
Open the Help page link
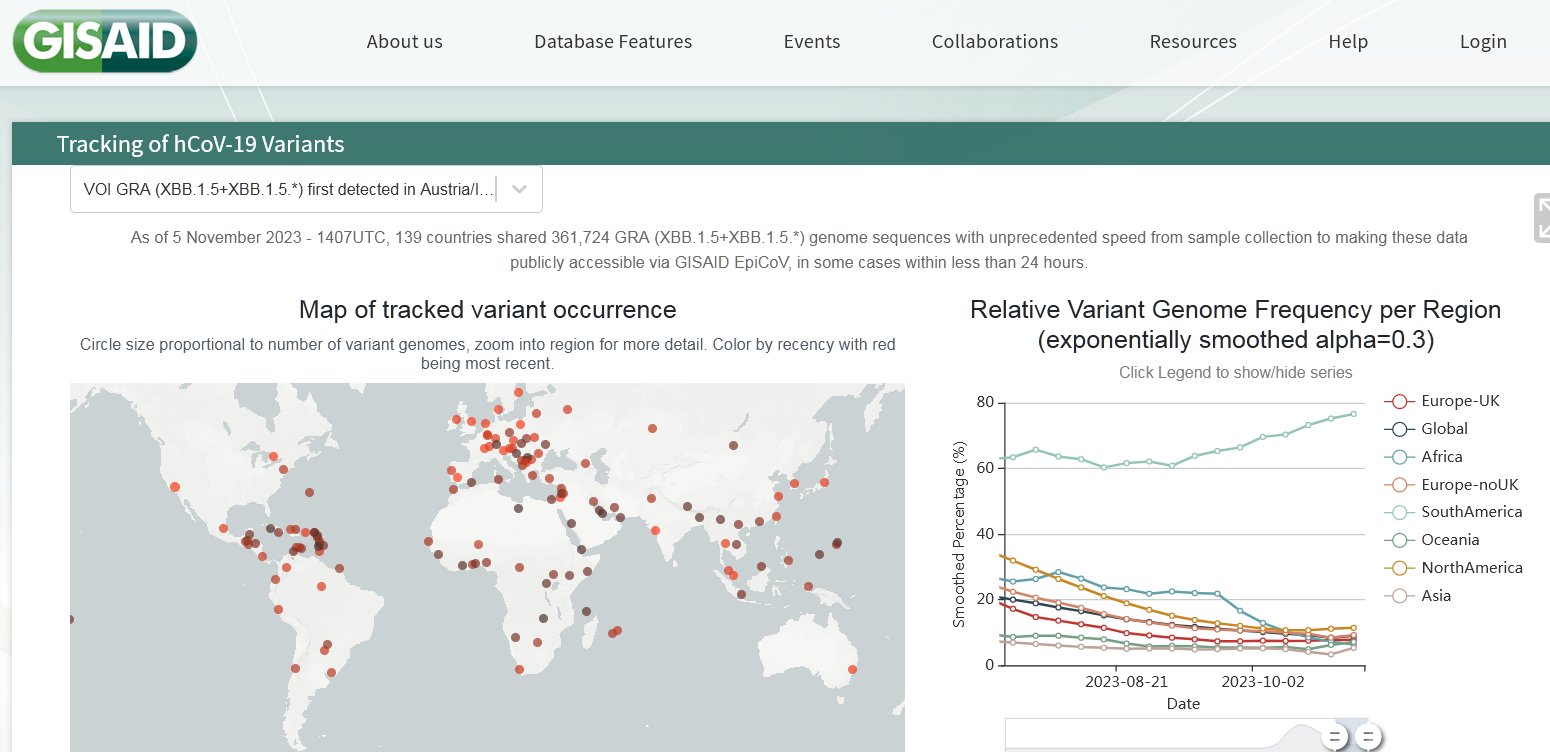pos(1347,42)
